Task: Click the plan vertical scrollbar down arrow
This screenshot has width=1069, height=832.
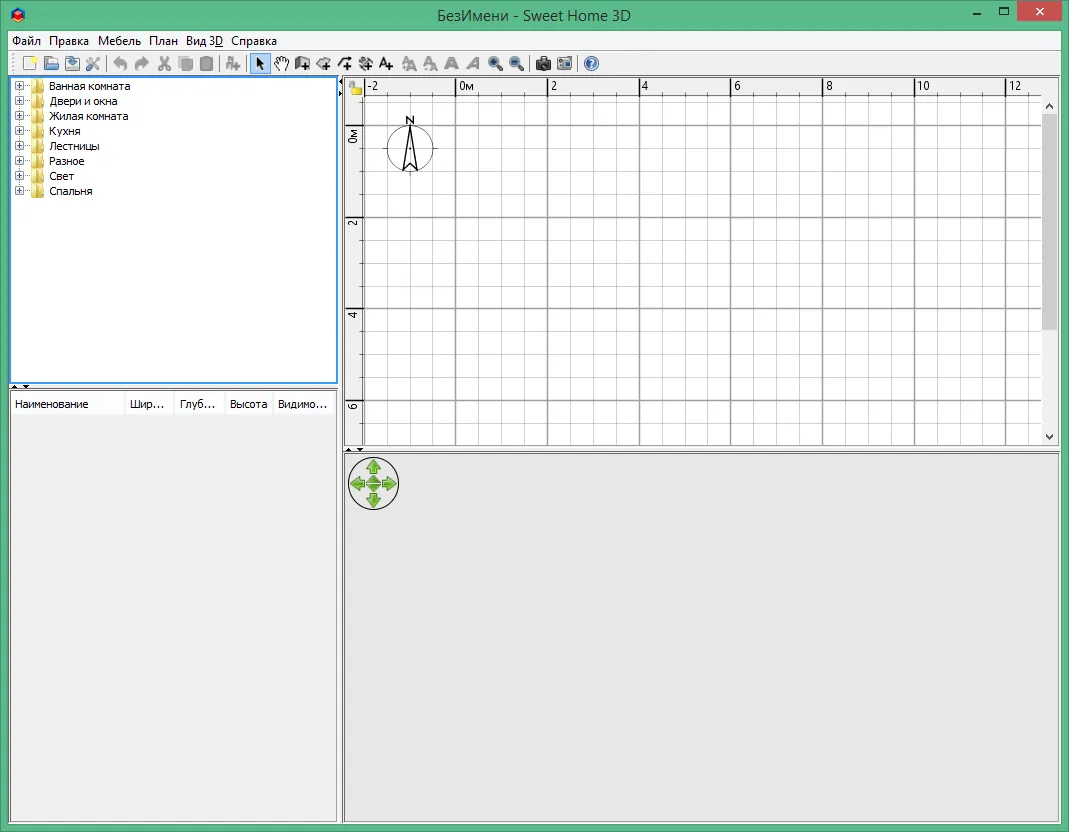Action: (1049, 436)
